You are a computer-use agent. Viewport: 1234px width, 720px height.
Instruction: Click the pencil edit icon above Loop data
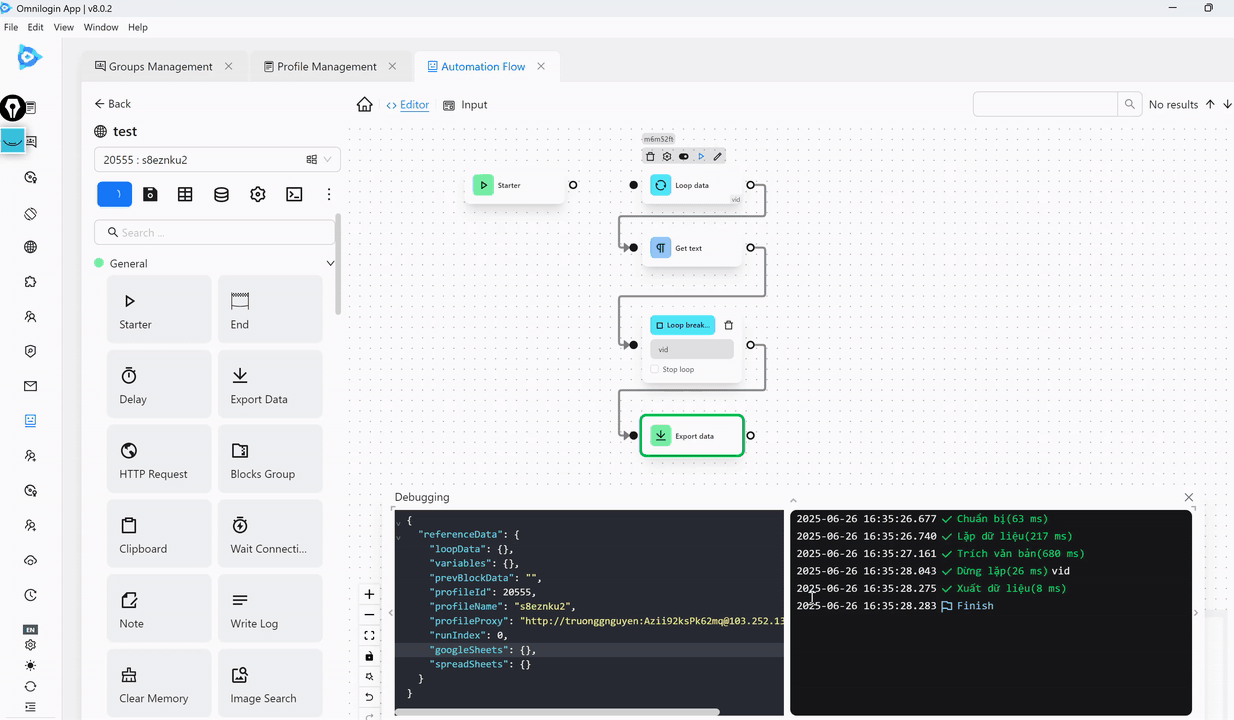tap(717, 157)
